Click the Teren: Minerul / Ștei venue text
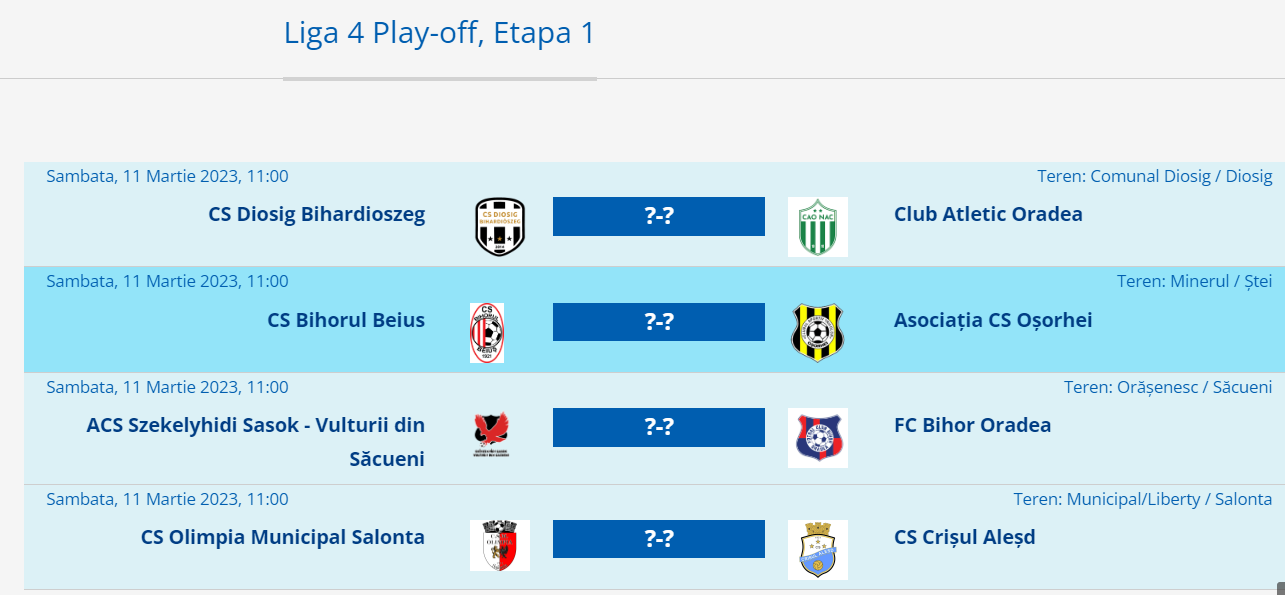 (1194, 281)
